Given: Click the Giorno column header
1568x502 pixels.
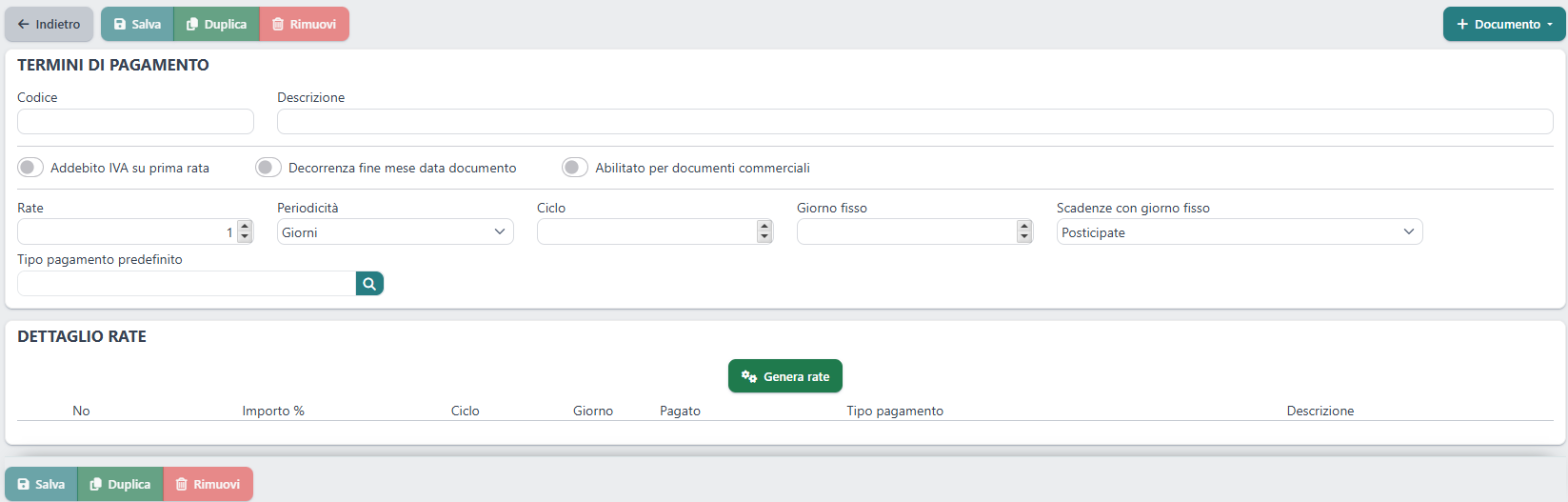Looking at the screenshot, I should point(593,411).
